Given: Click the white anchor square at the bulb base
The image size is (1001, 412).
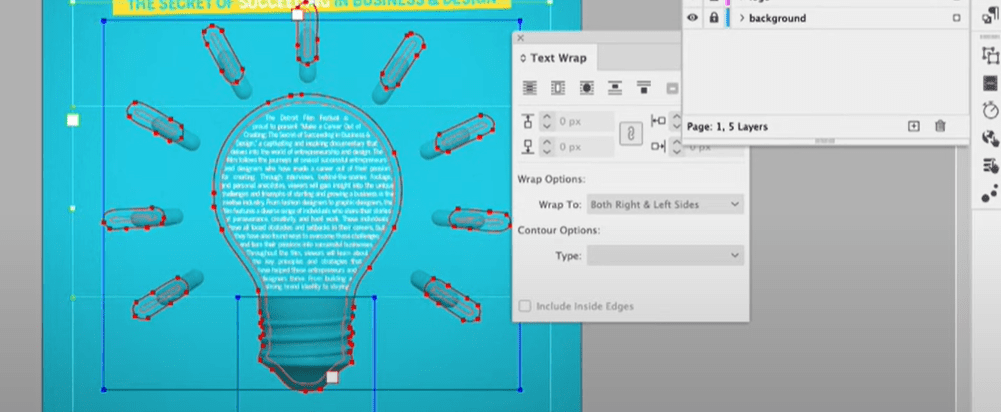Looking at the screenshot, I should coord(332,377).
